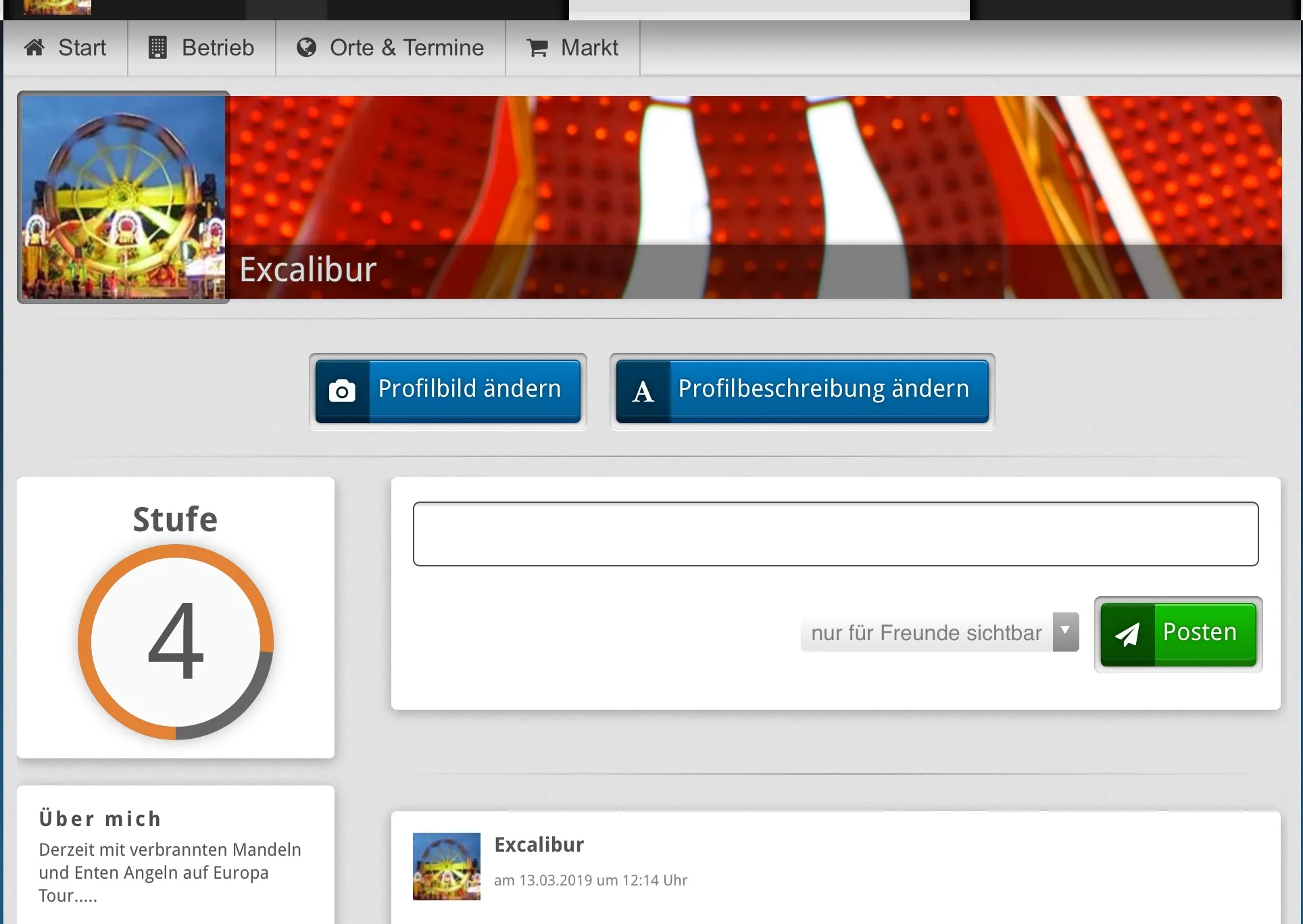Click the dropdown arrow beside visibility selector

[1066, 631]
